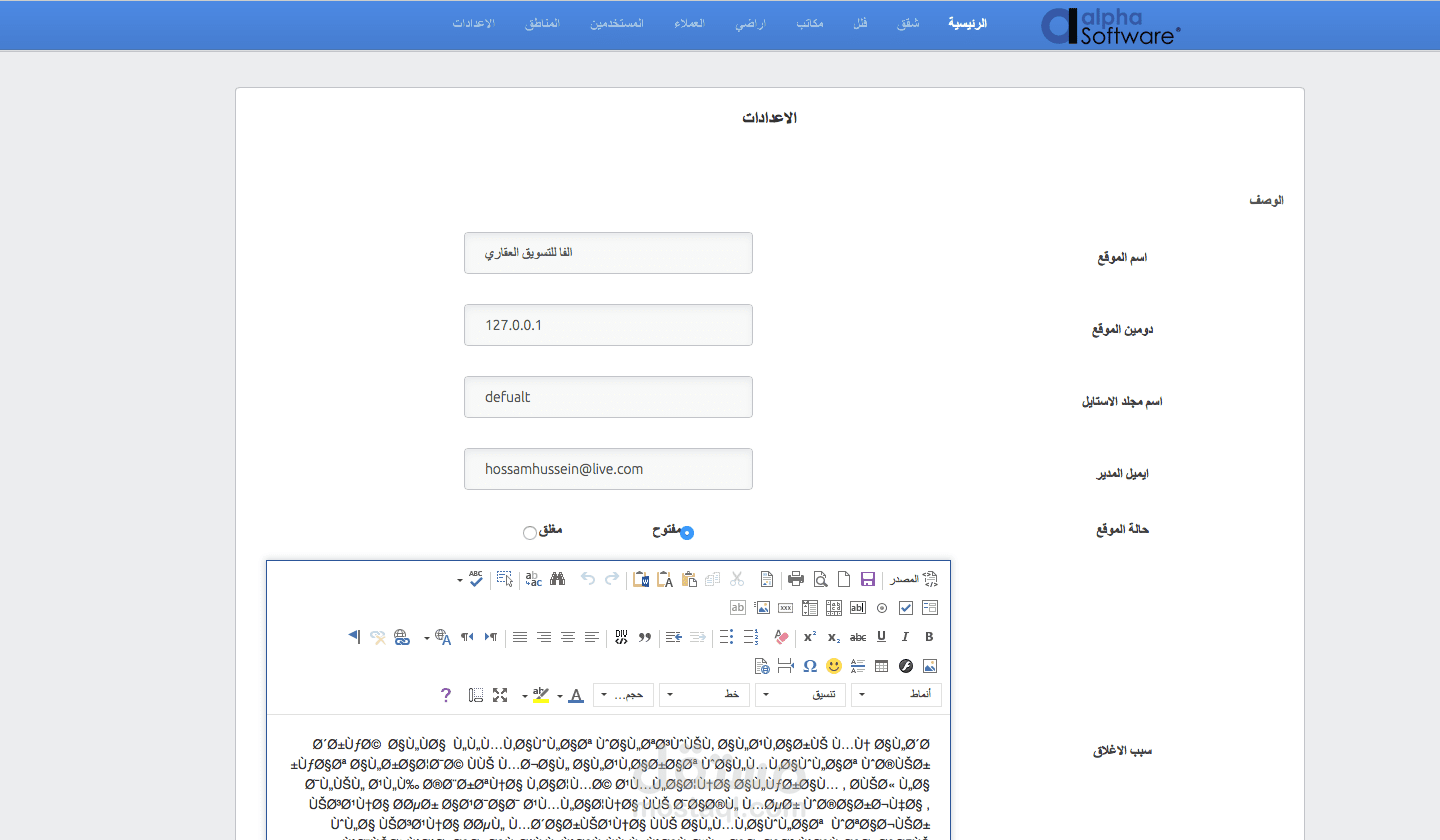Open اراضي in top navigation
Viewport: 1440px width, 840px height.
coord(750,22)
